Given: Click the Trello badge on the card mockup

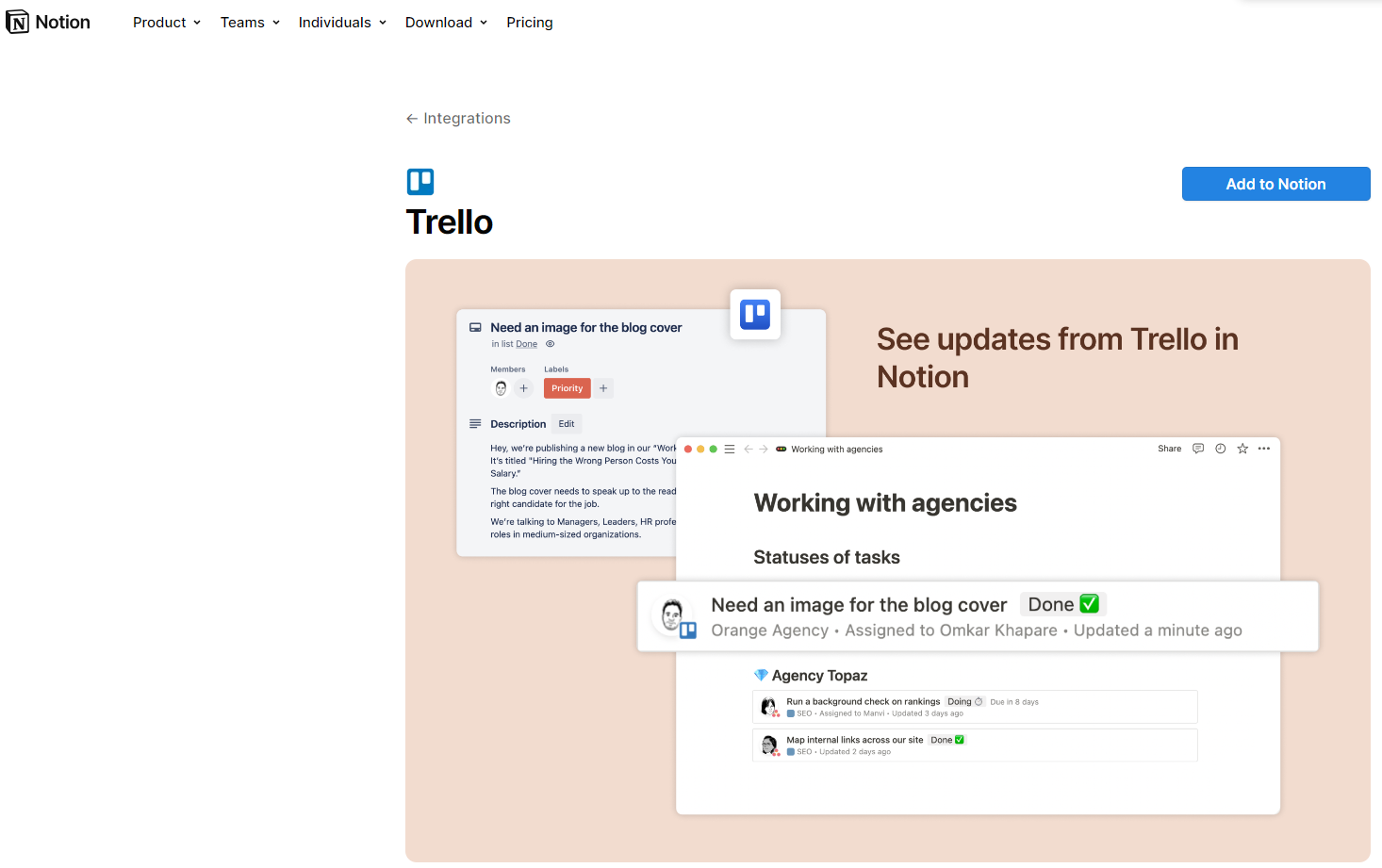Looking at the screenshot, I should click(755, 314).
